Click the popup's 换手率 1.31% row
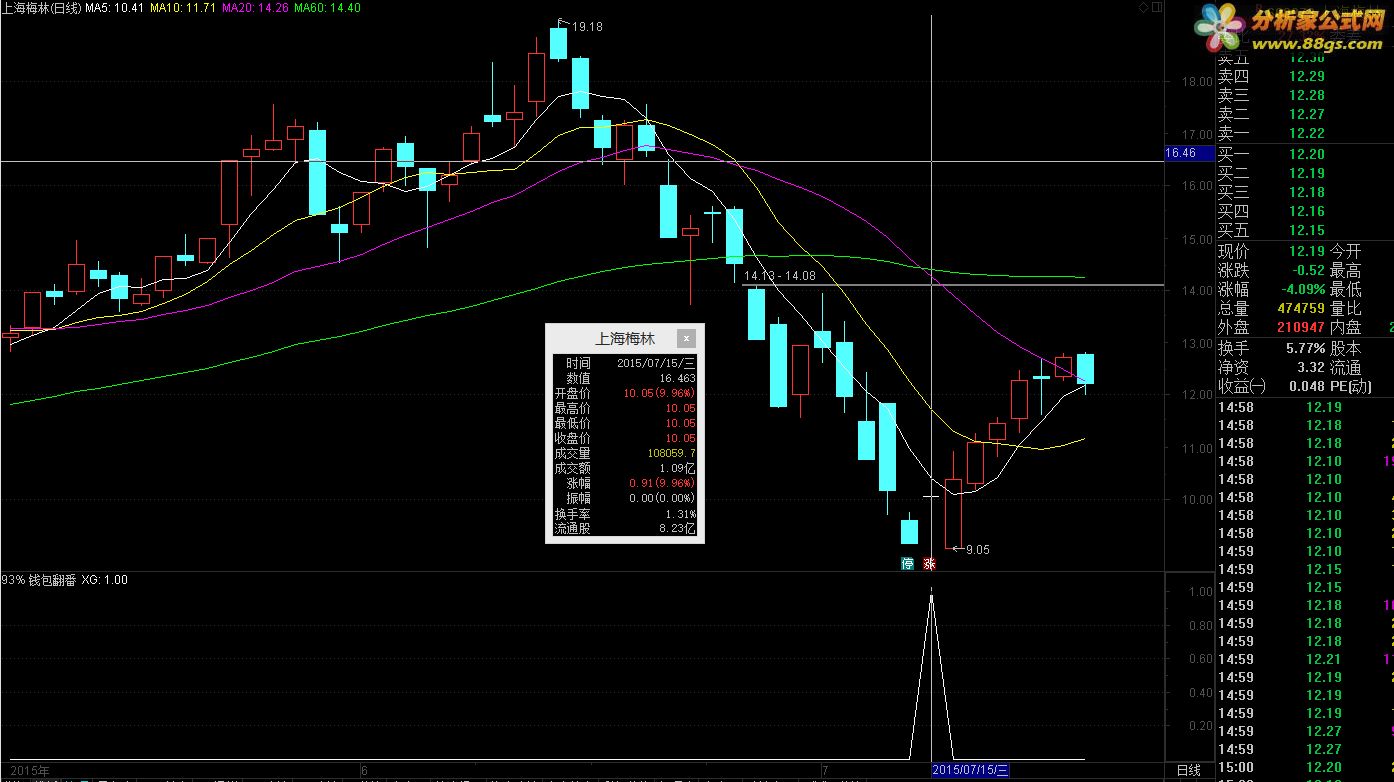Screen dimensions: 1394x782 [625, 514]
